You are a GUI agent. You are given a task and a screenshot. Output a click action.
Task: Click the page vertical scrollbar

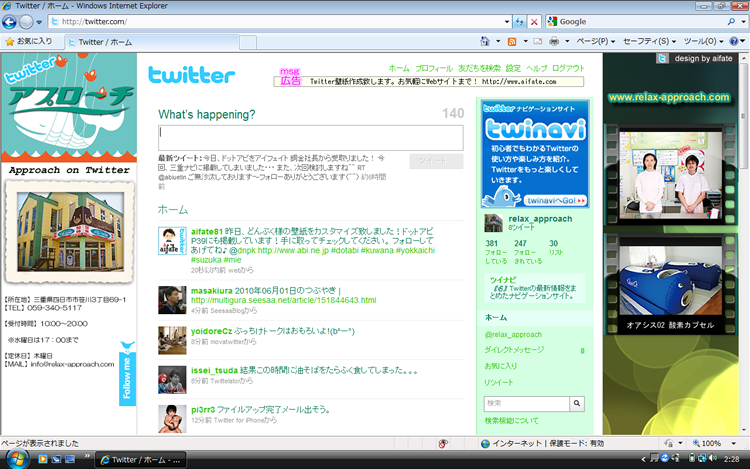pyautogui.click(x=744, y=244)
